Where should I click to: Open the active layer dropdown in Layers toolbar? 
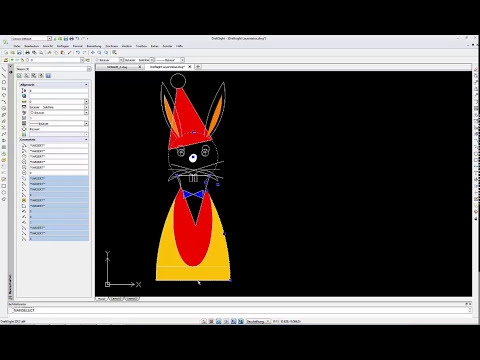tap(82, 60)
